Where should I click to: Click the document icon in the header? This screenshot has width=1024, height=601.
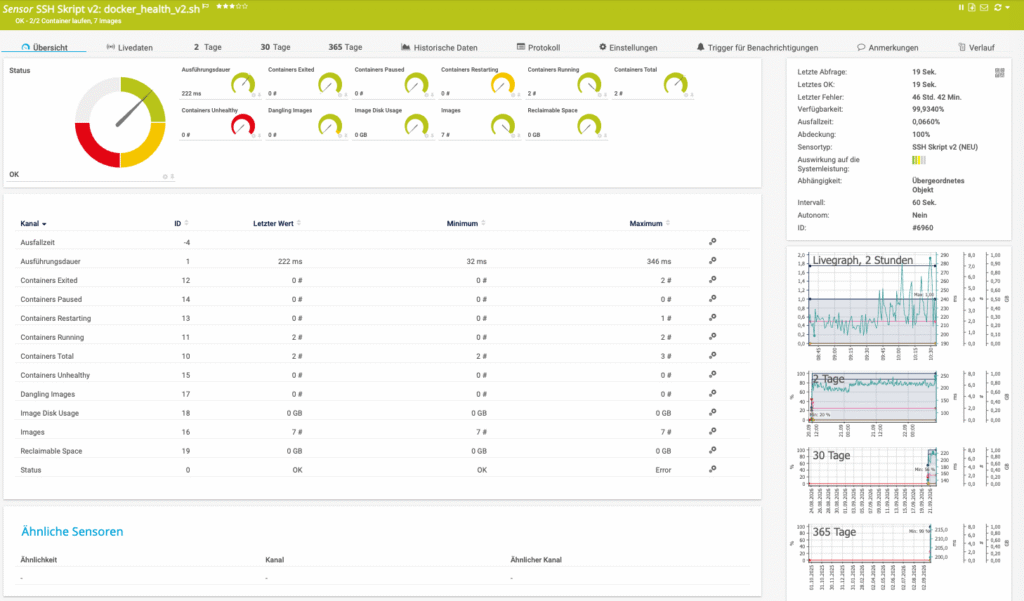point(972,7)
